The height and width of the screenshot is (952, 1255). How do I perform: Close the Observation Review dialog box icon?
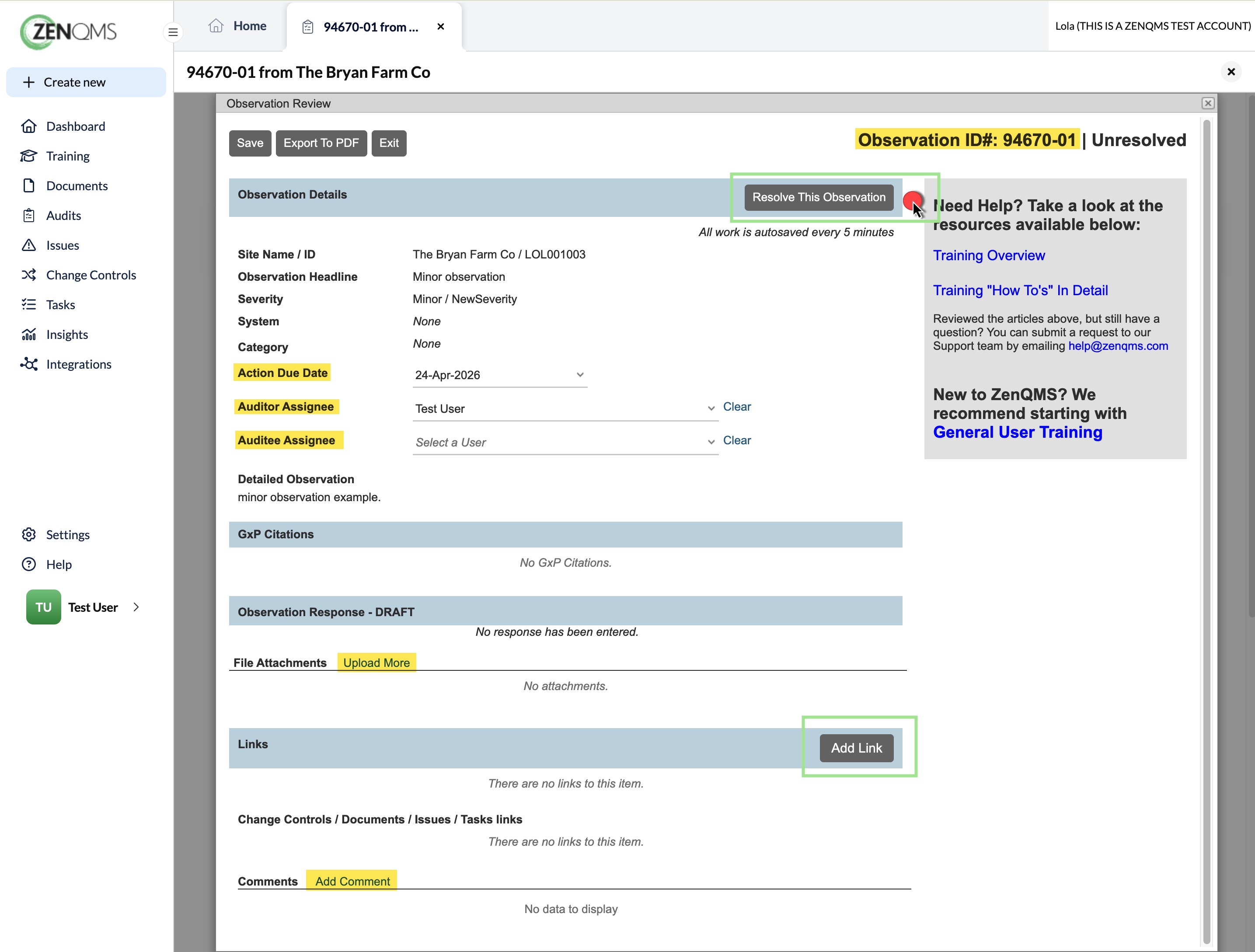(1208, 103)
